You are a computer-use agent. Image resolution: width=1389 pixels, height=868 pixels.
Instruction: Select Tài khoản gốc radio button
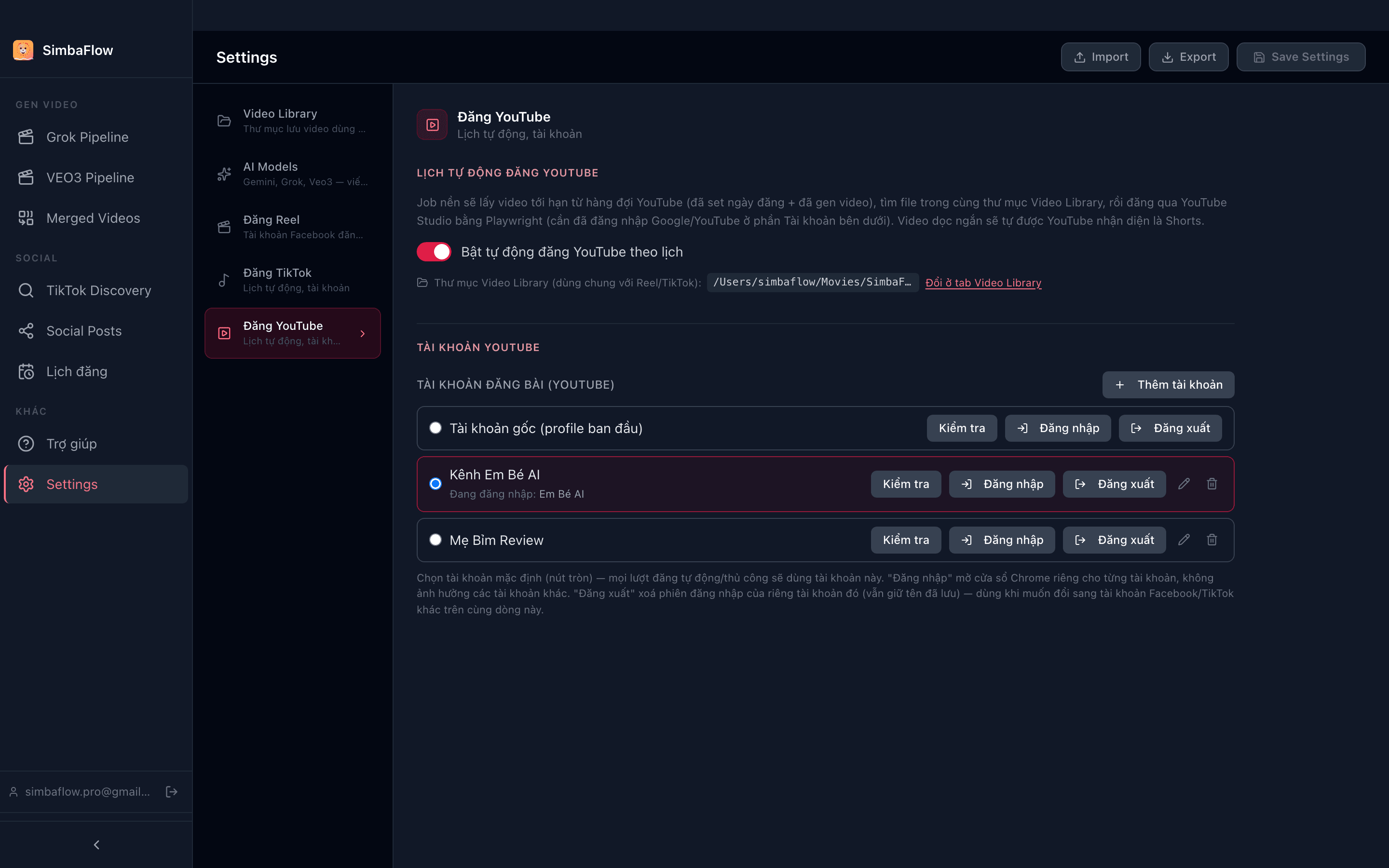point(436,428)
